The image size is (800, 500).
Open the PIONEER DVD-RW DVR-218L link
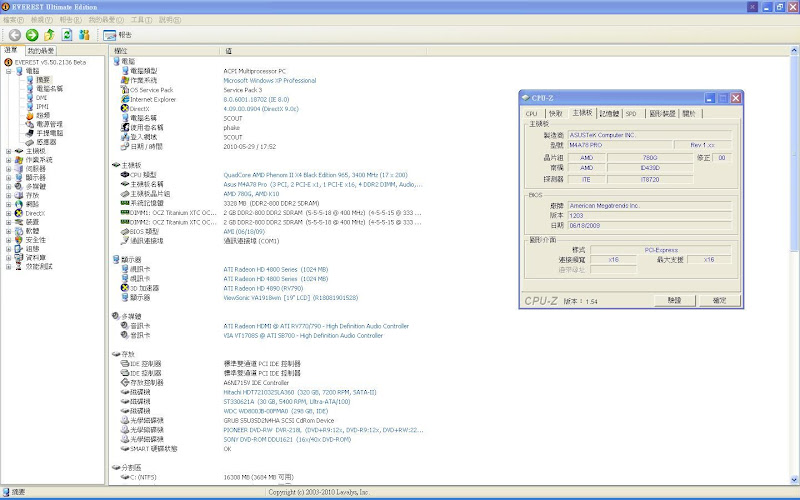[x=323, y=430]
